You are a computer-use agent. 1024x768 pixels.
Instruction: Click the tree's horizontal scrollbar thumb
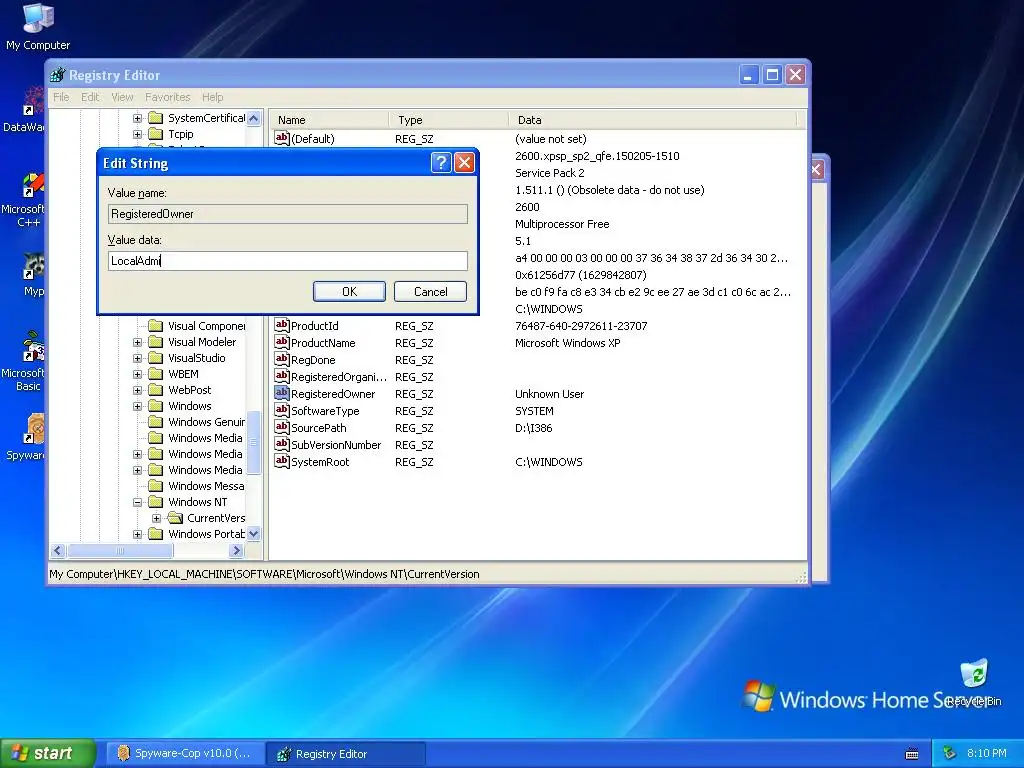point(120,551)
